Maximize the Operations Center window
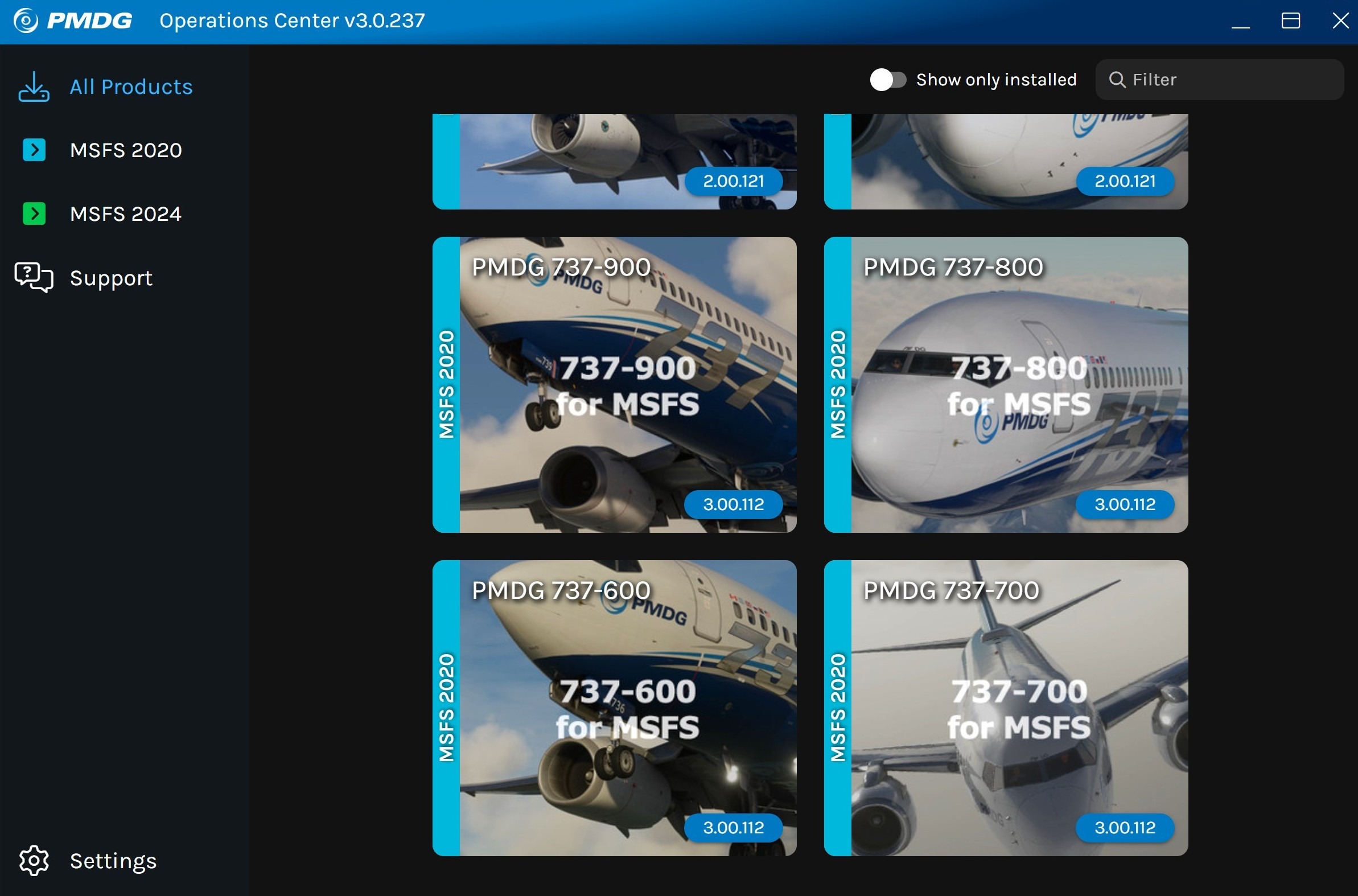 click(1290, 21)
